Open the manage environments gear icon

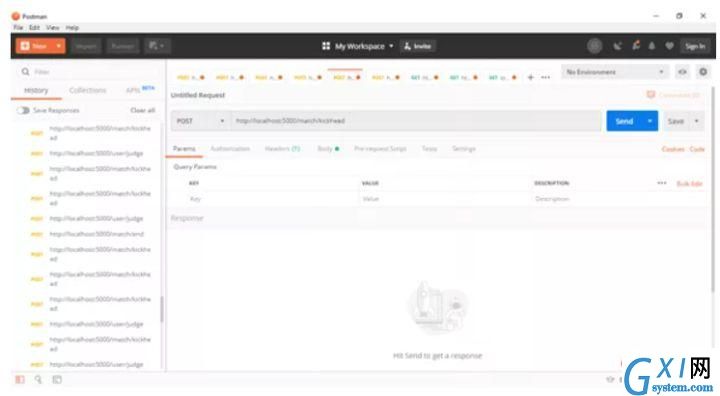click(703, 72)
